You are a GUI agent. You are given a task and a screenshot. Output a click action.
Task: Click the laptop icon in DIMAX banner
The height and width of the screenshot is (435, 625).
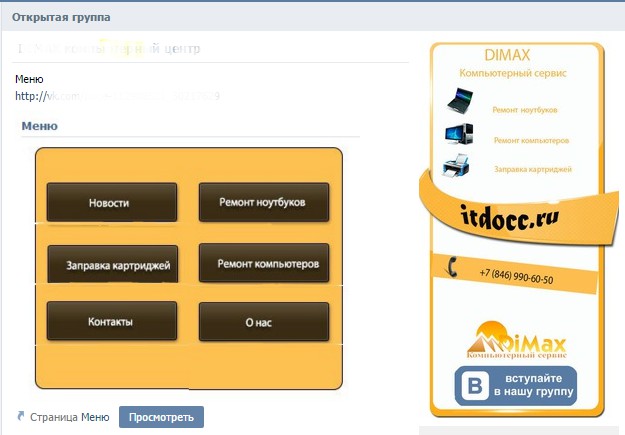460,101
